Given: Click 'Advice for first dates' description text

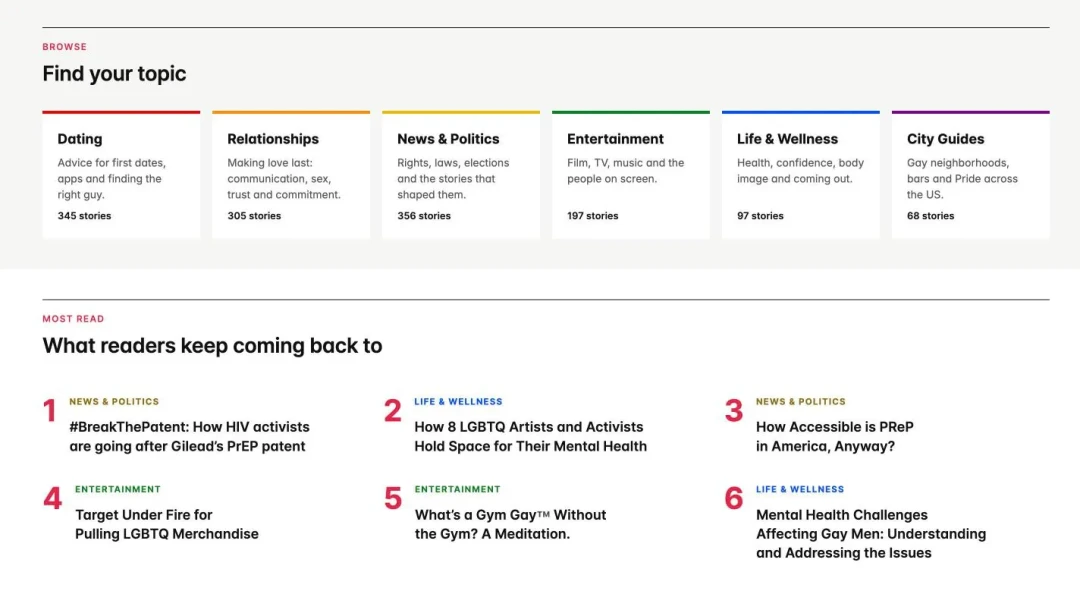Looking at the screenshot, I should tap(112, 178).
